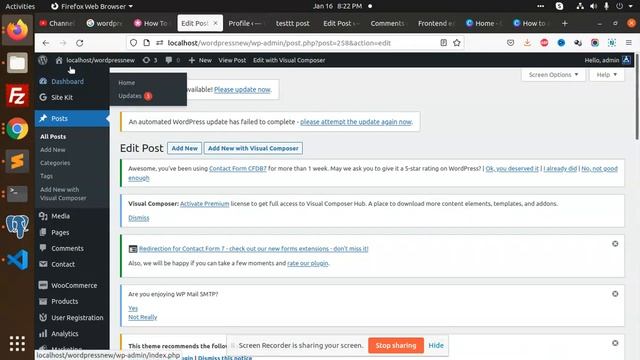Image resolution: width=640 pixels, height=360 pixels.
Task: Click the Products sidebar icon
Action: pos(43,301)
